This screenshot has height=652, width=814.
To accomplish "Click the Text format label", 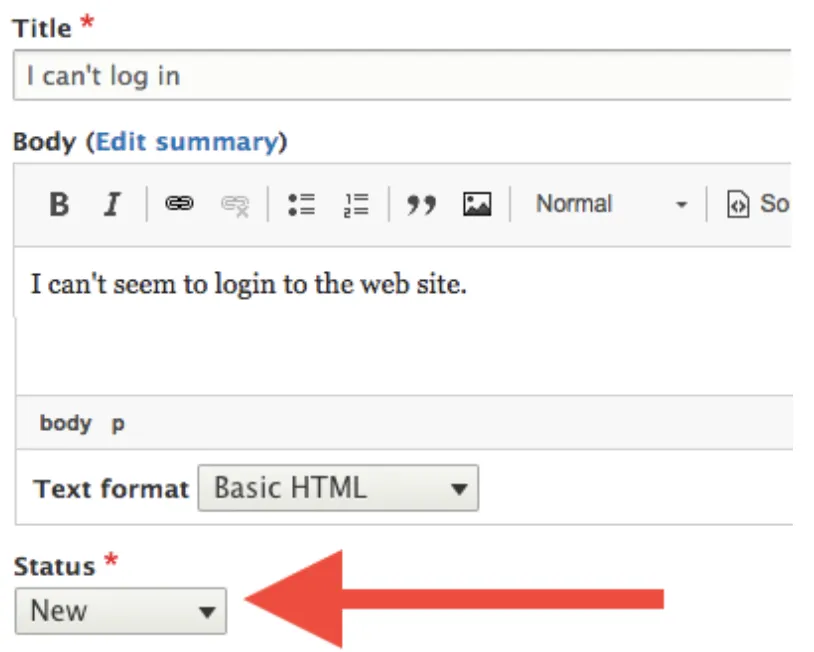I will (x=111, y=488).
